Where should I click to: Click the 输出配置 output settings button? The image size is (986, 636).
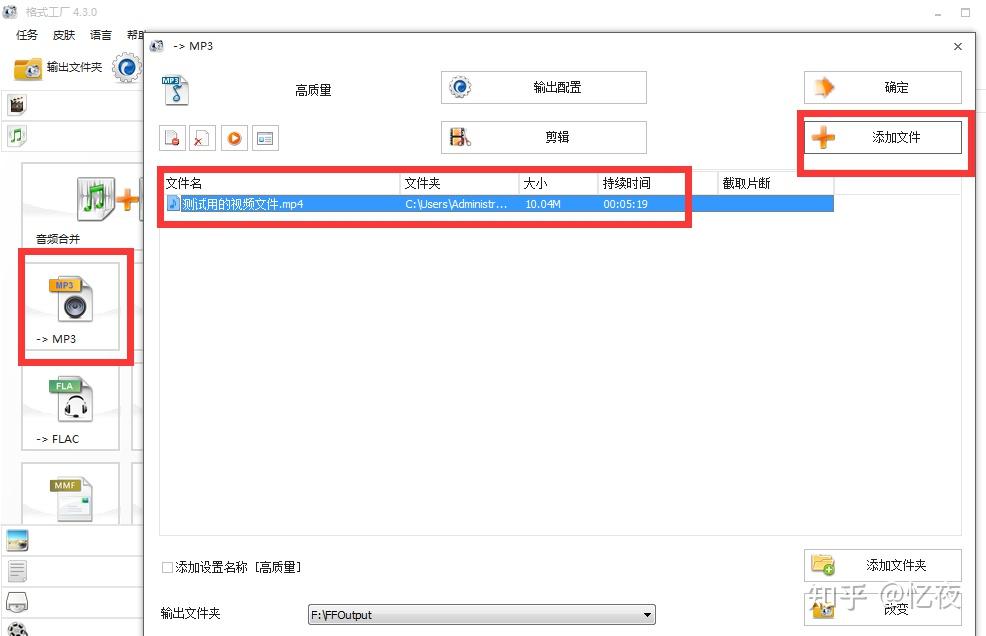(x=544, y=87)
